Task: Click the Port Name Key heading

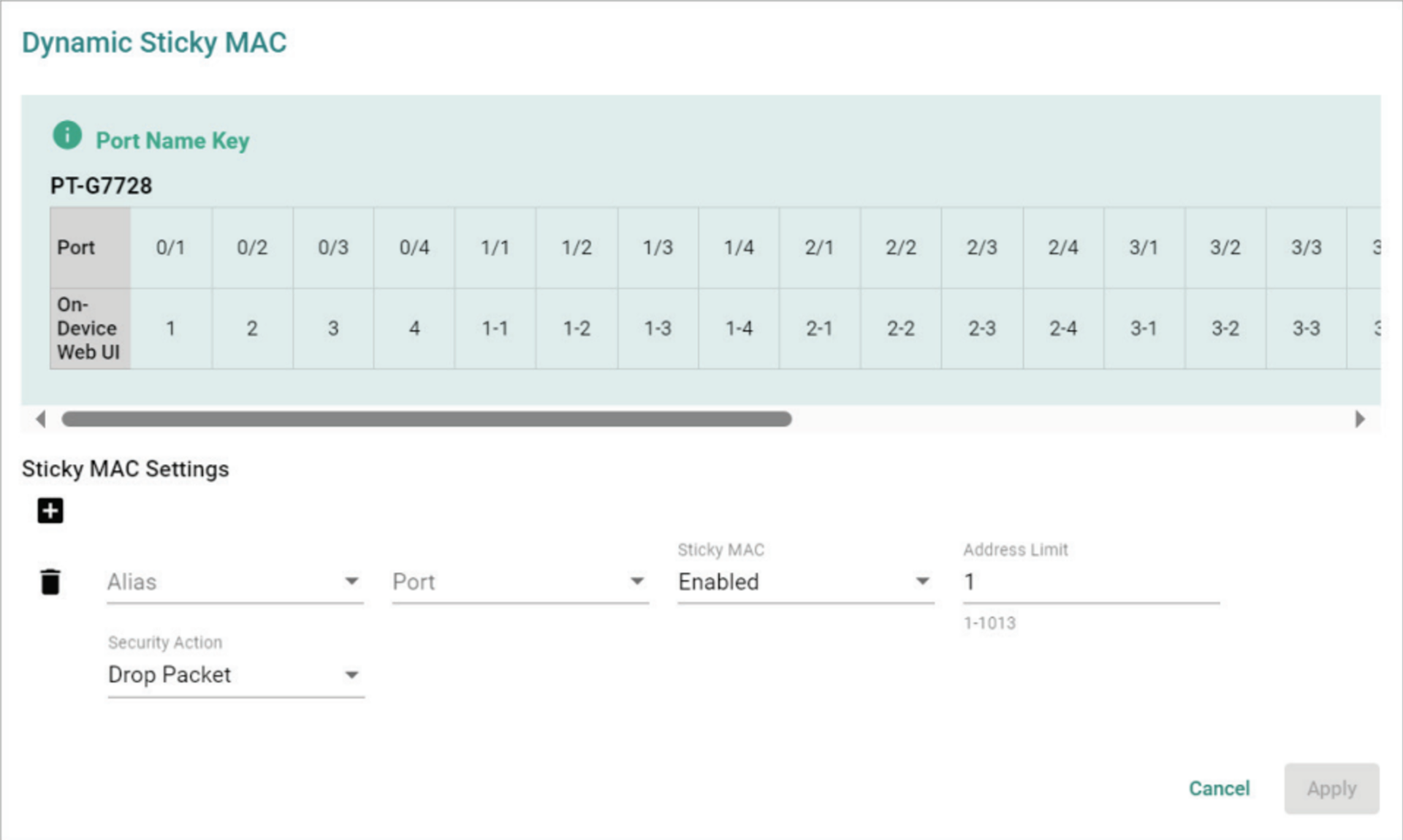Action: (172, 140)
